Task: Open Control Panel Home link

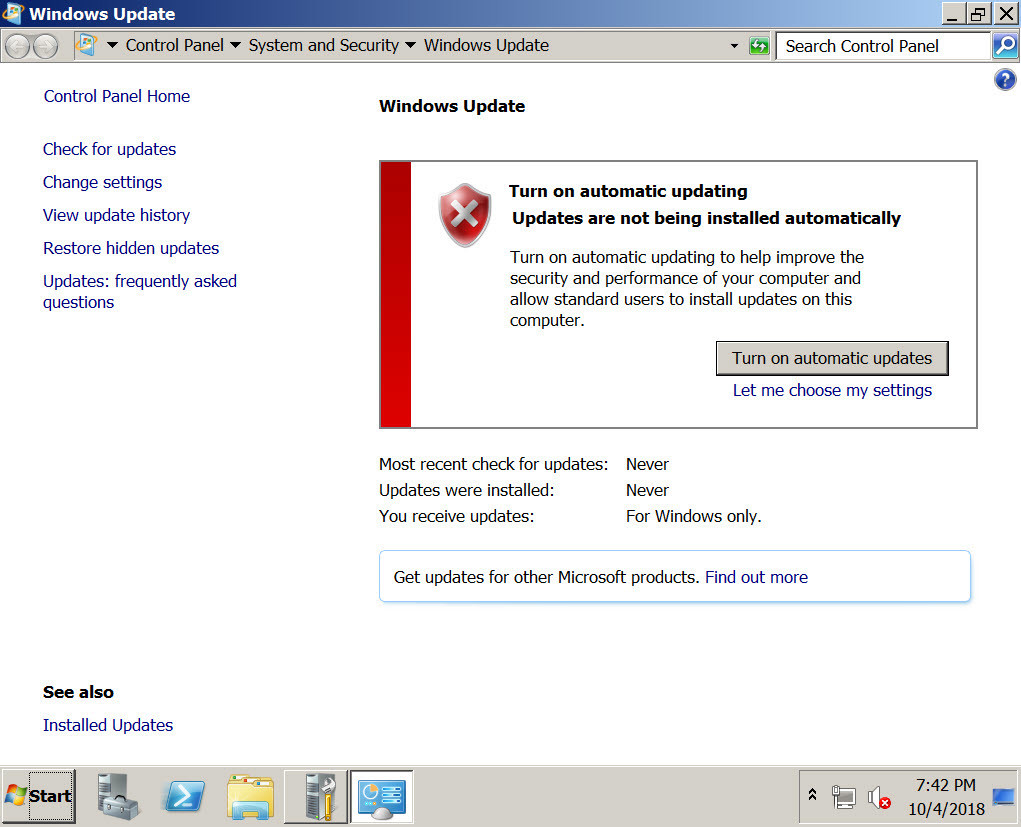Action: click(x=117, y=96)
